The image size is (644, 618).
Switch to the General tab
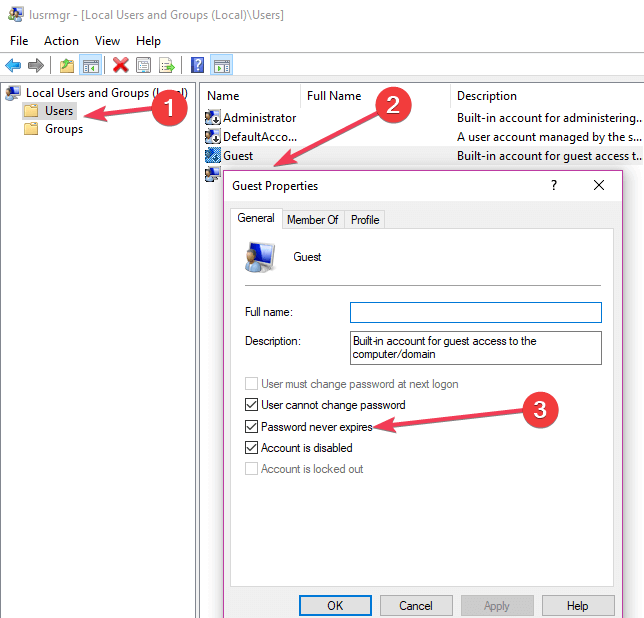pos(256,218)
